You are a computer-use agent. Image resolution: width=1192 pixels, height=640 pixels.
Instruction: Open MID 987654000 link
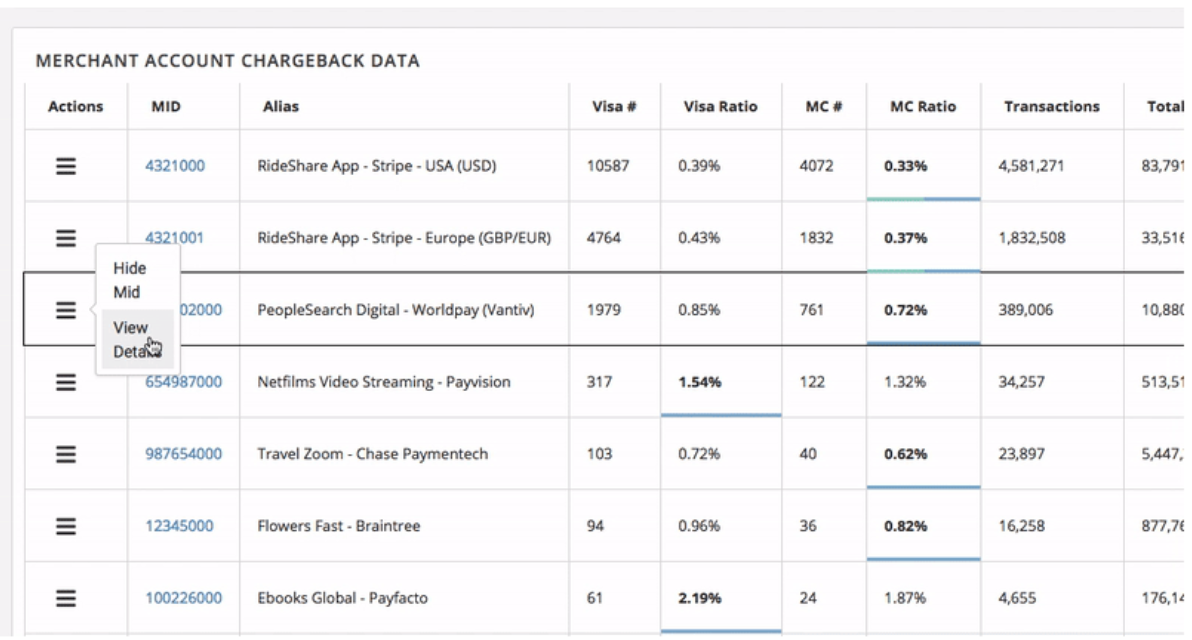click(x=184, y=454)
